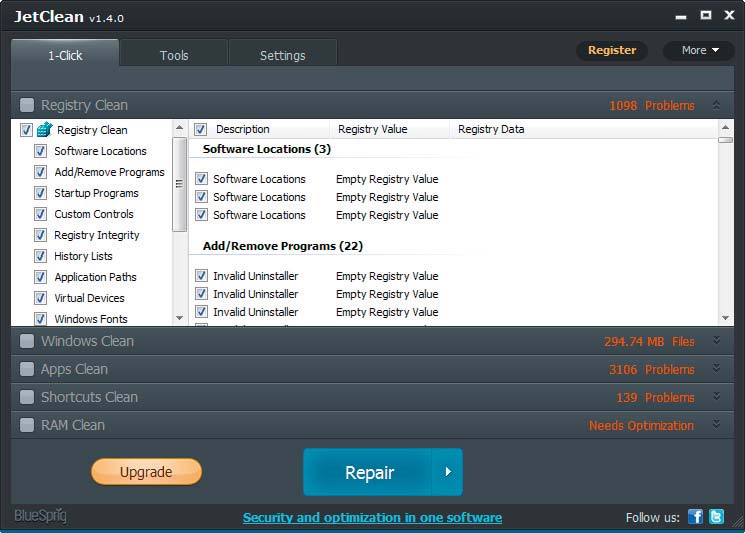Viewport: 745px width, 533px height.
Task: Uncheck the root Registry Clean tree checkbox
Action: point(26,130)
